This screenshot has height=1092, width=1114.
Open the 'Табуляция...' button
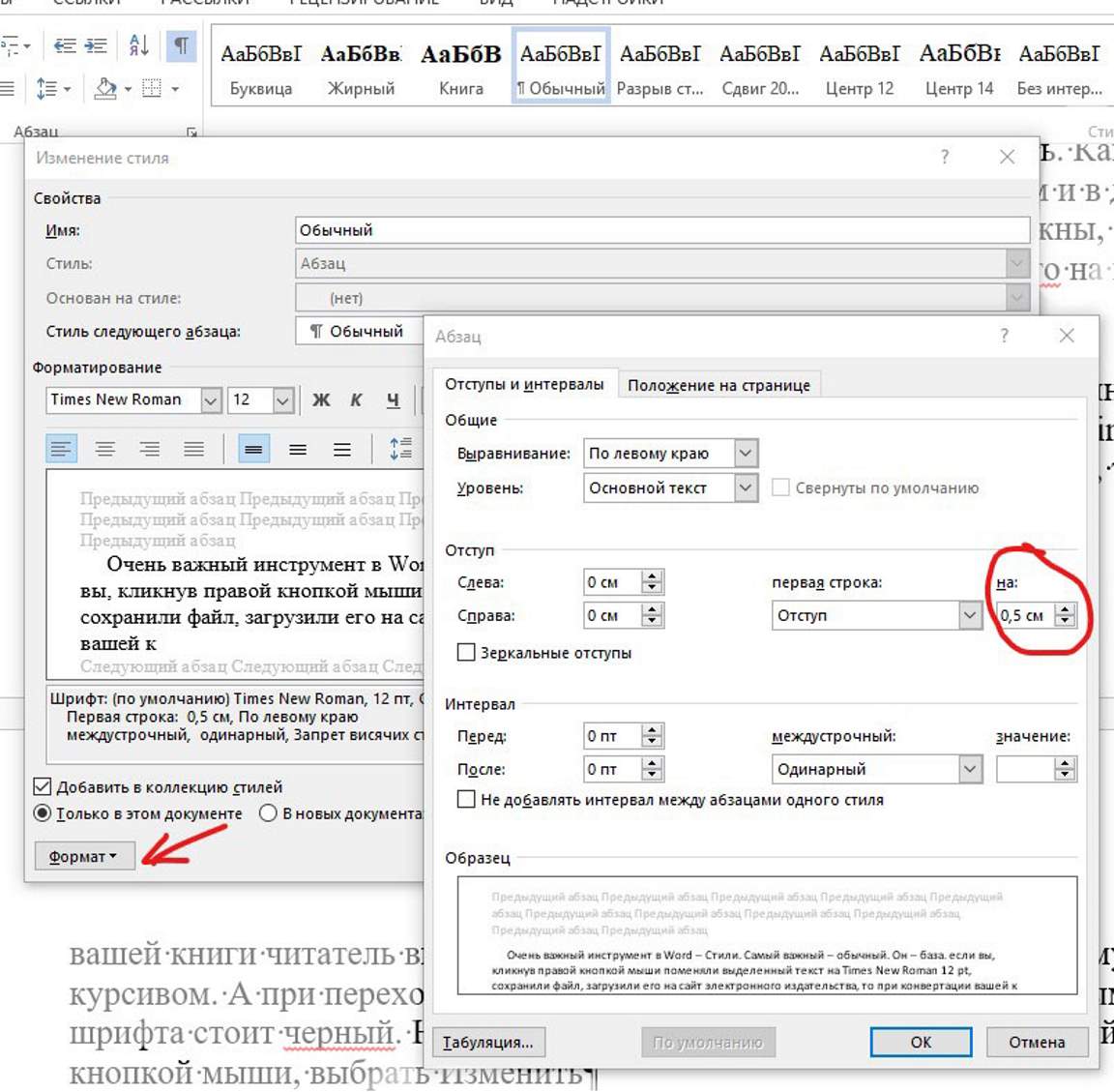pyautogui.click(x=488, y=1042)
